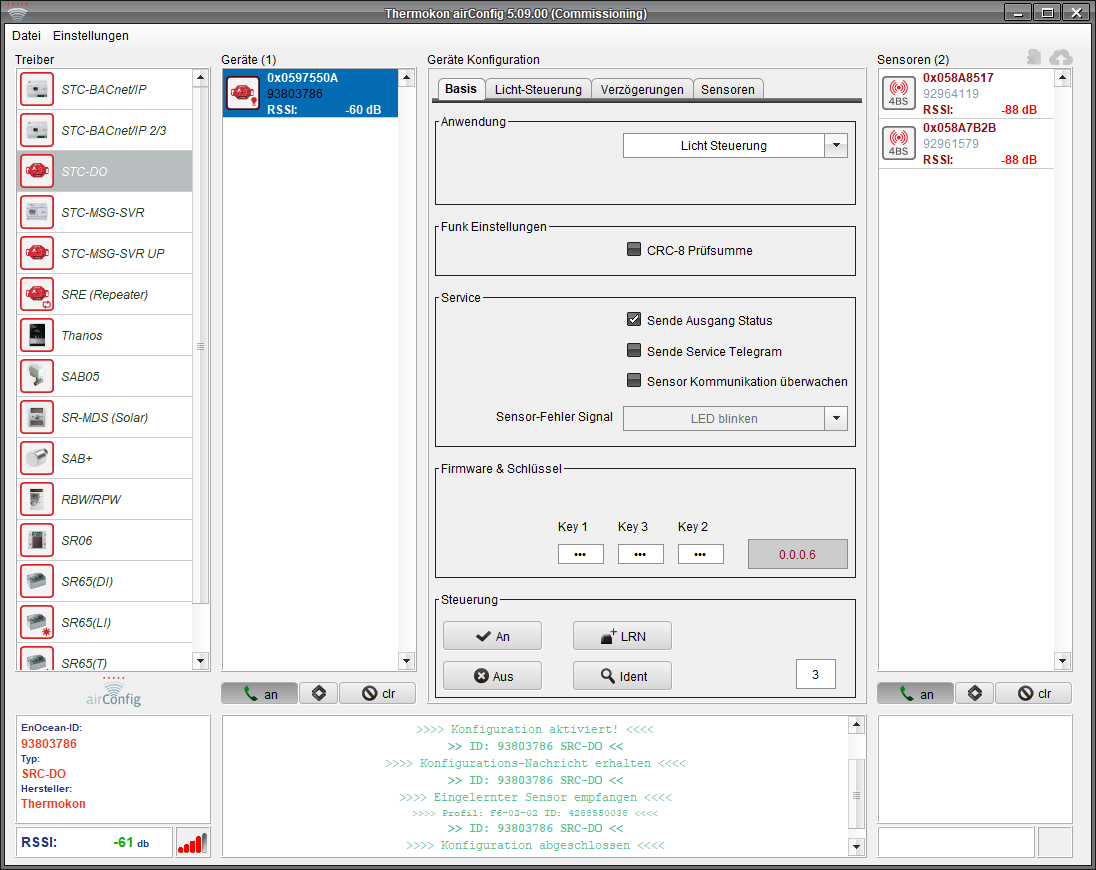Open the Licht Steuerung application dropdown
This screenshot has width=1096, height=870.
[x=835, y=146]
